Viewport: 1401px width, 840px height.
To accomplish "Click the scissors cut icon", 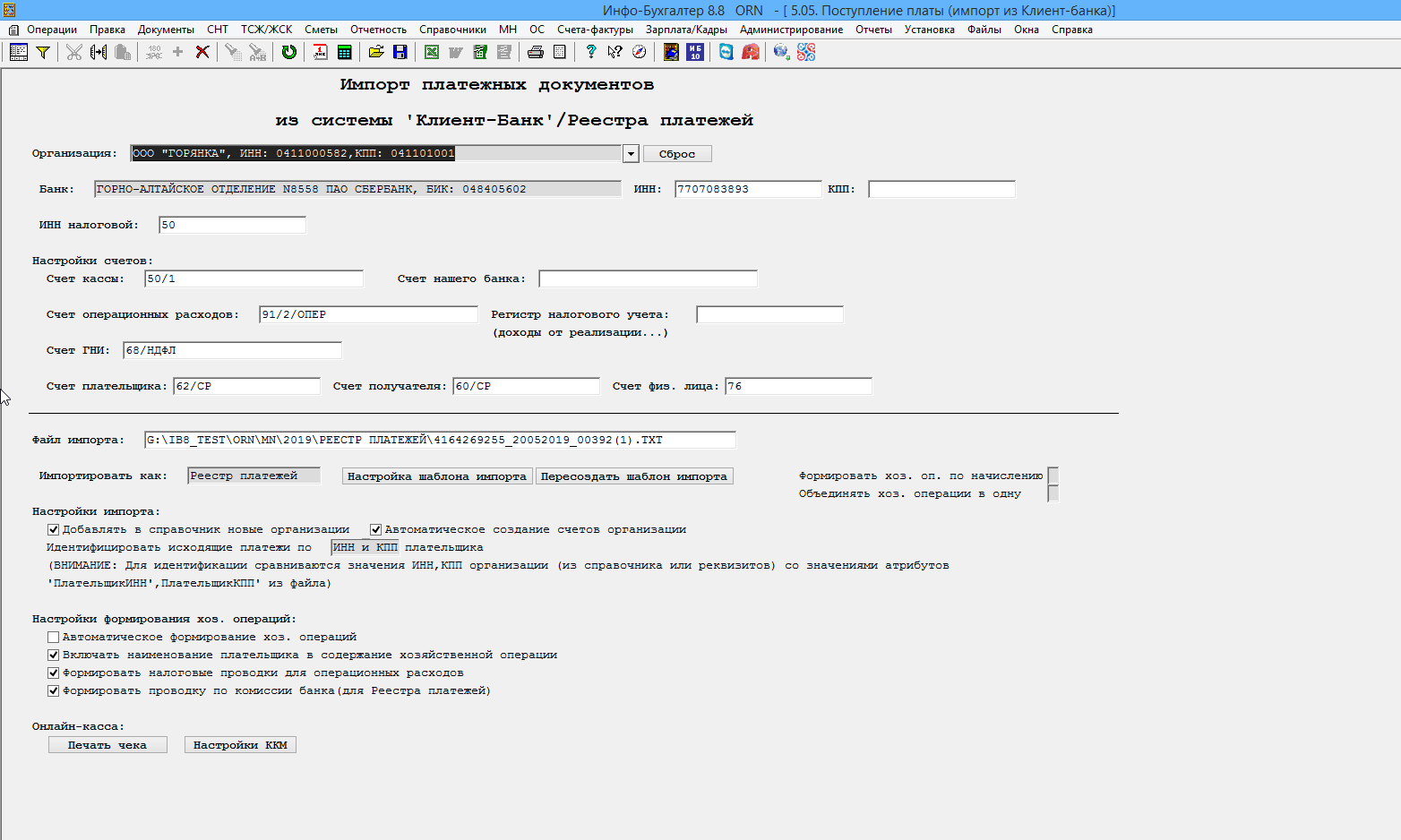I will click(74, 52).
